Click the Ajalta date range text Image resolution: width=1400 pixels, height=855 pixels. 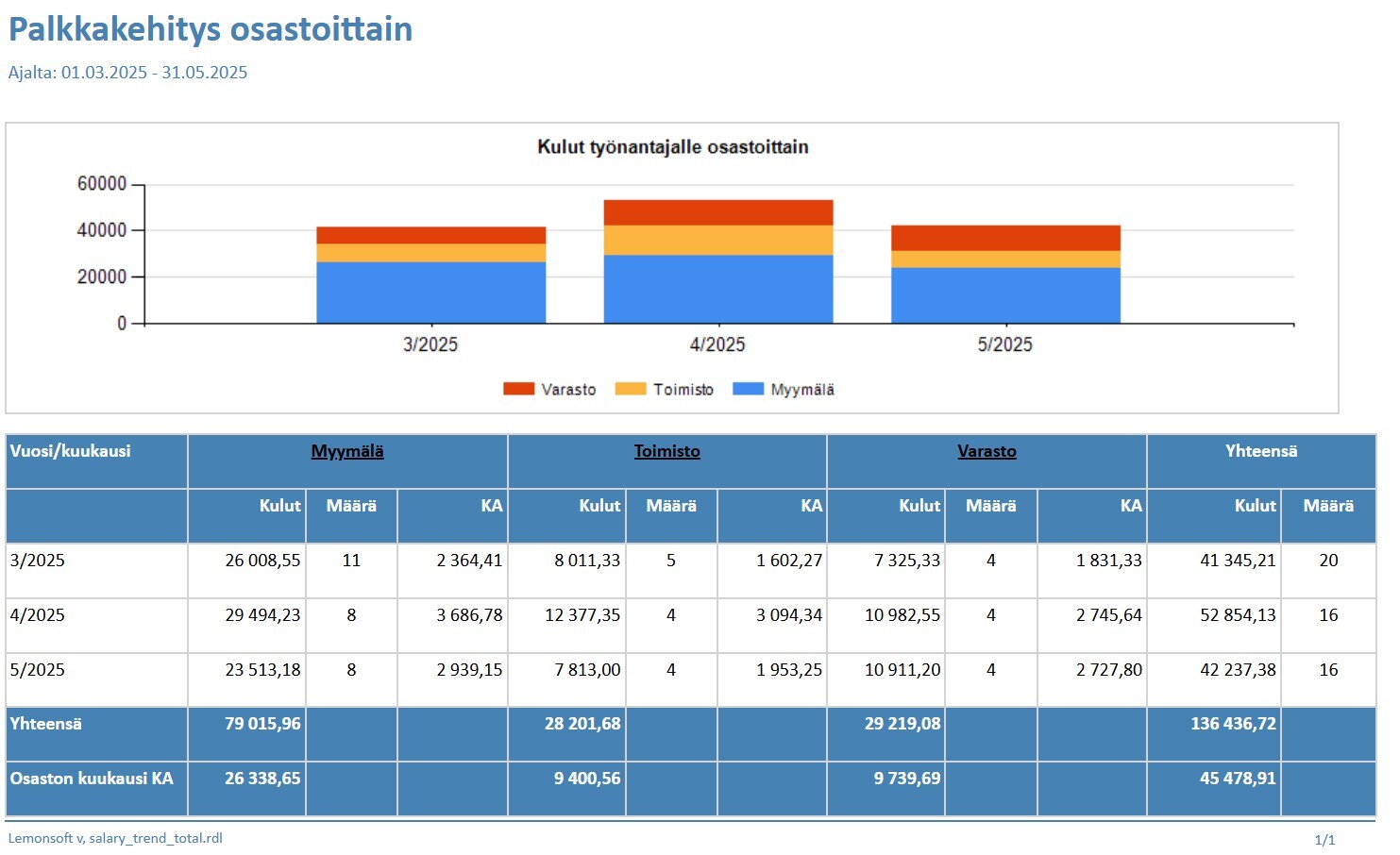click(127, 73)
